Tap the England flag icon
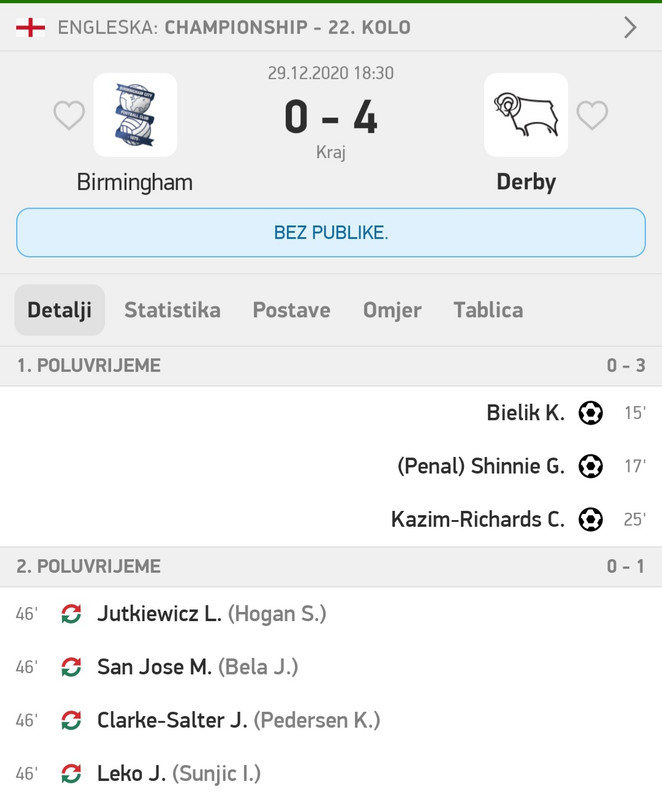The width and height of the screenshot is (662, 800). tap(30, 27)
